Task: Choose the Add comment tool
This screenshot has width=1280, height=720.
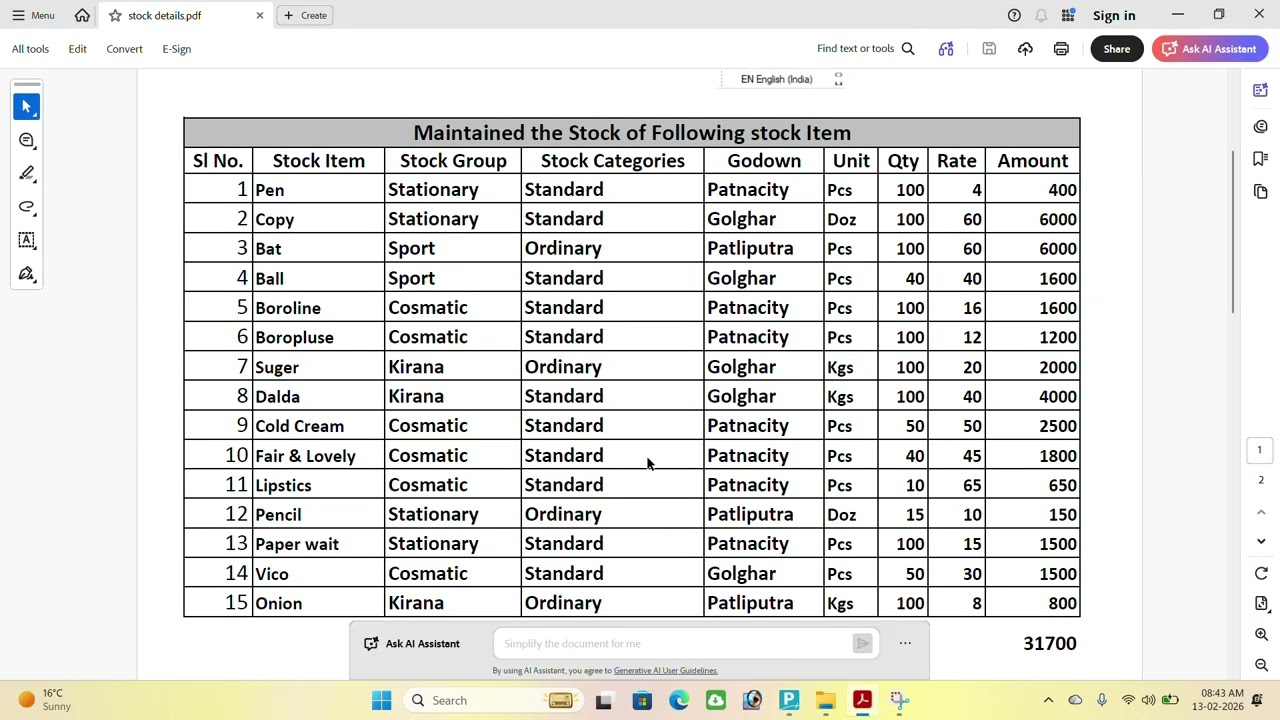Action: click(27, 140)
